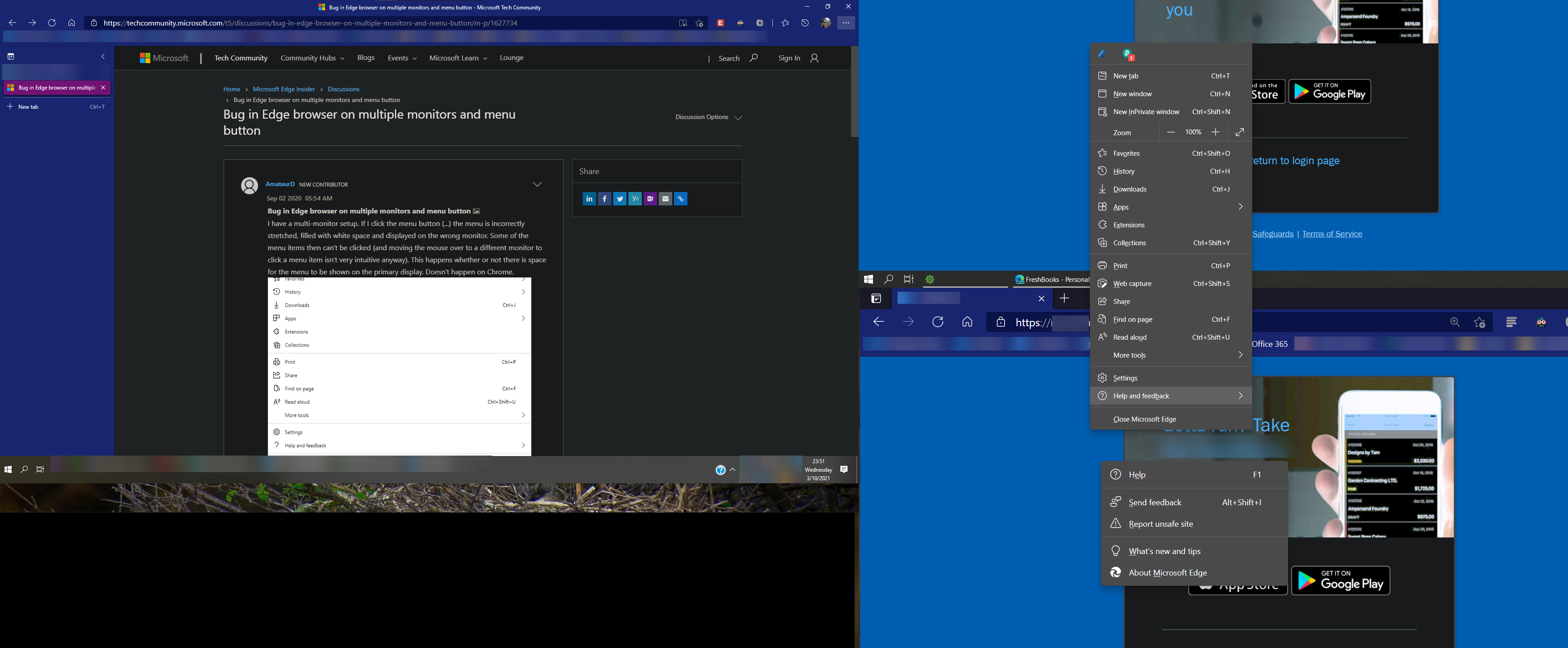Click the immersive reader icon in address bar
Screen dimensions: 1568x648
tap(683, 23)
